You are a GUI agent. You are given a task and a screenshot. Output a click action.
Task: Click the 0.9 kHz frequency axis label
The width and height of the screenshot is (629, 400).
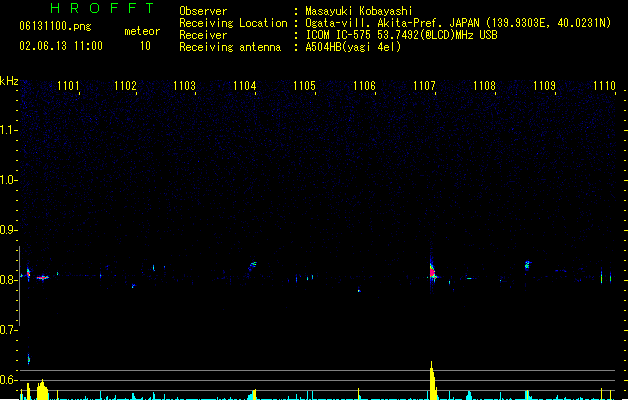8,230
